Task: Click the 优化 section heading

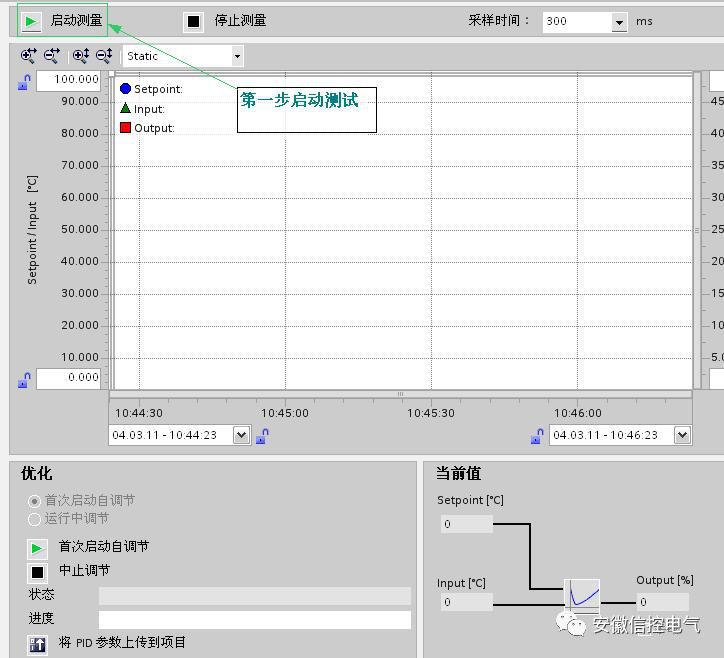Action: pyautogui.click(x=36, y=474)
